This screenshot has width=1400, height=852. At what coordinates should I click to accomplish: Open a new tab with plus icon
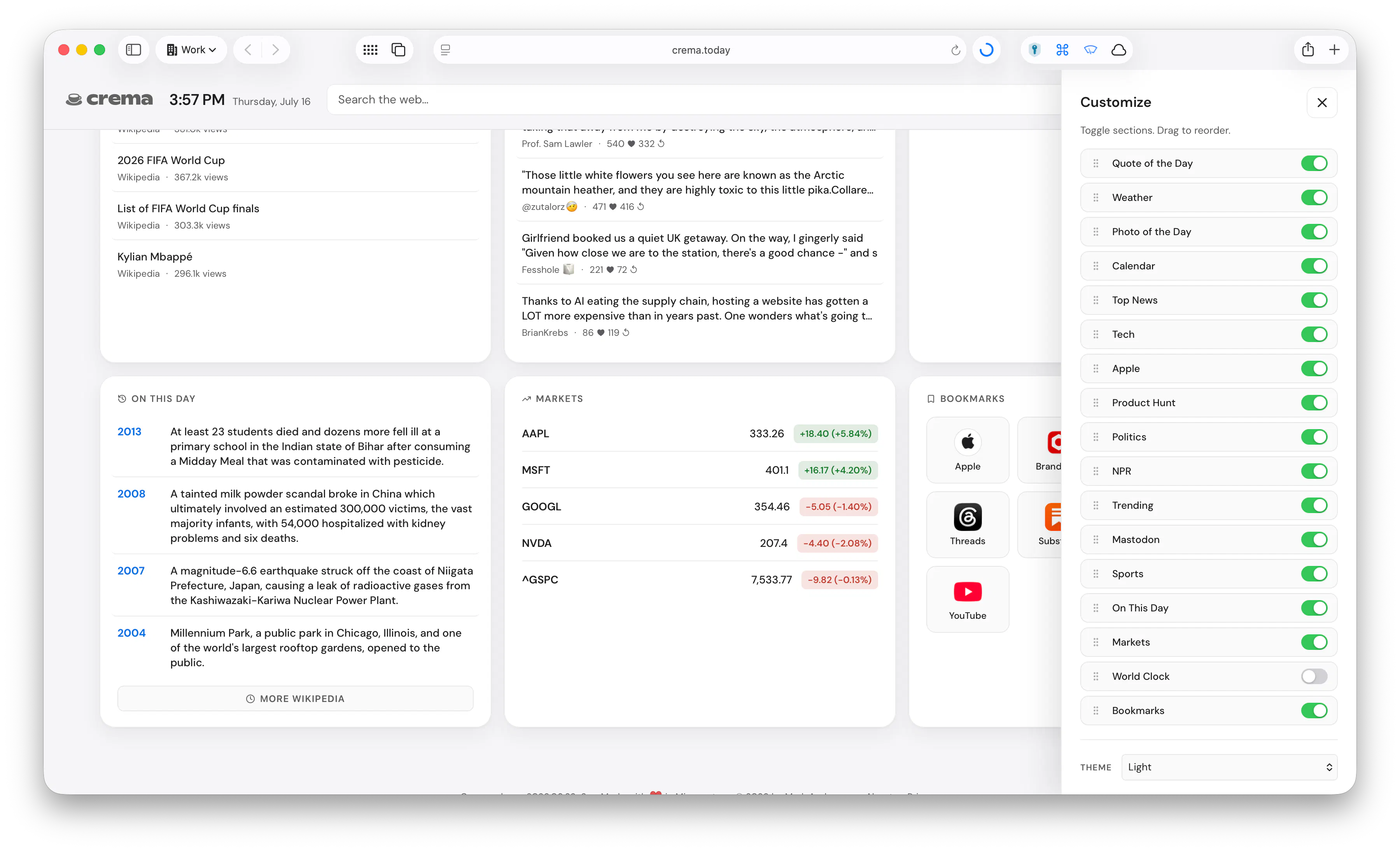(x=1335, y=50)
